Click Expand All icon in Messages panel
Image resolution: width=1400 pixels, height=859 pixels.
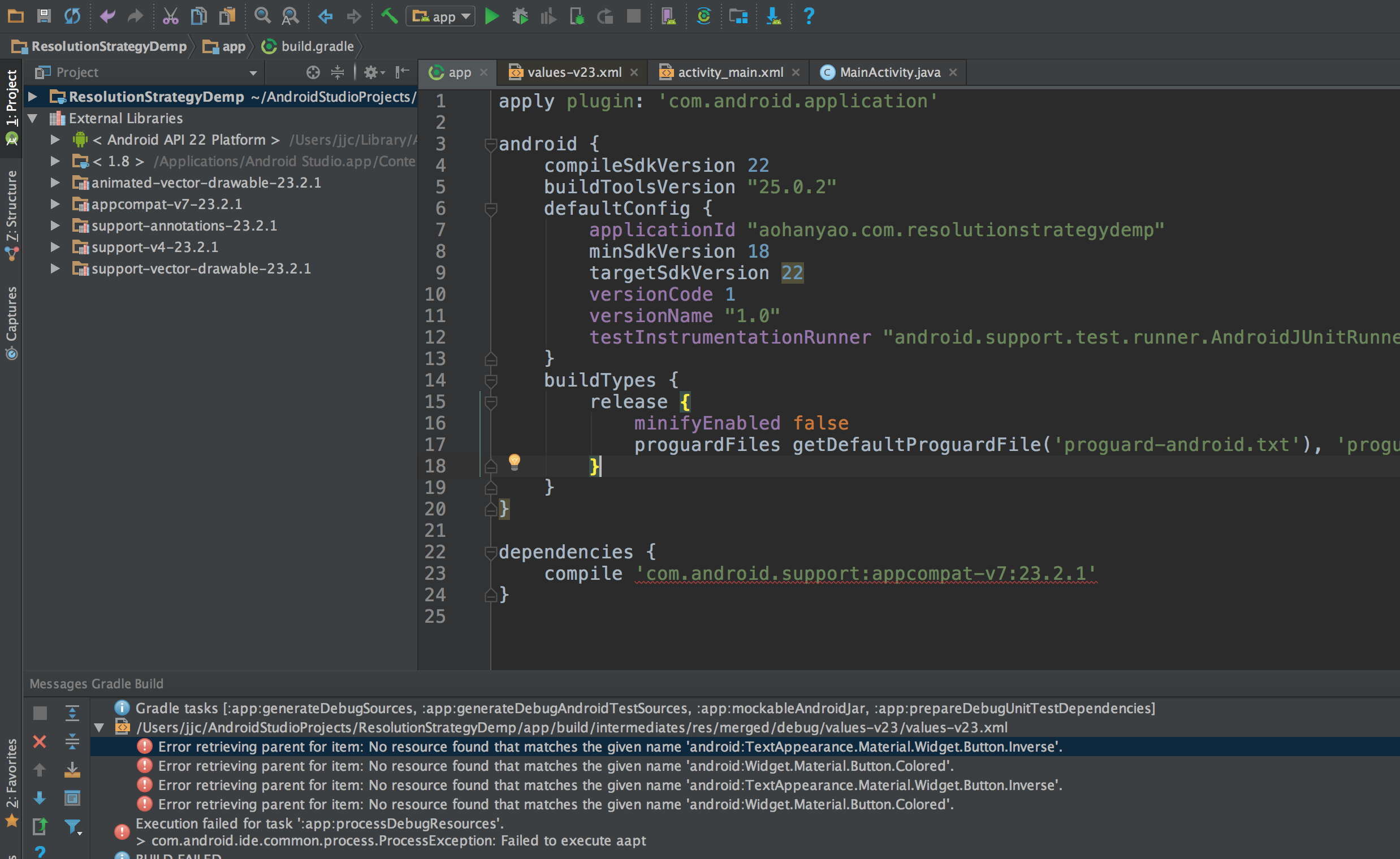click(x=72, y=713)
